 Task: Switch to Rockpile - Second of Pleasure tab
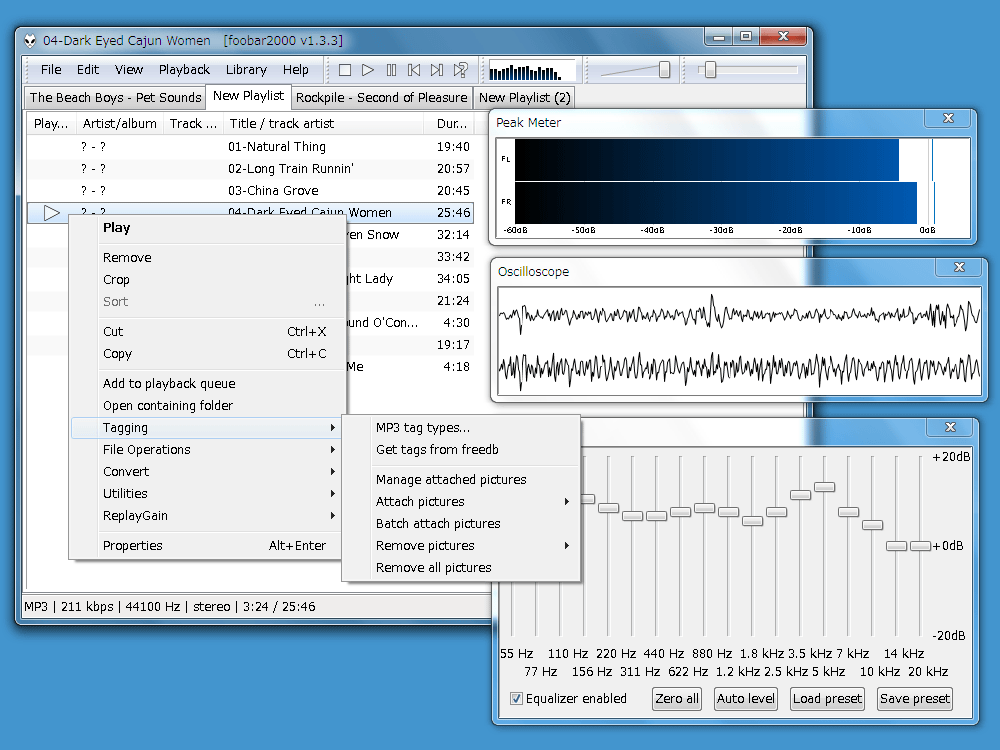pos(381,98)
